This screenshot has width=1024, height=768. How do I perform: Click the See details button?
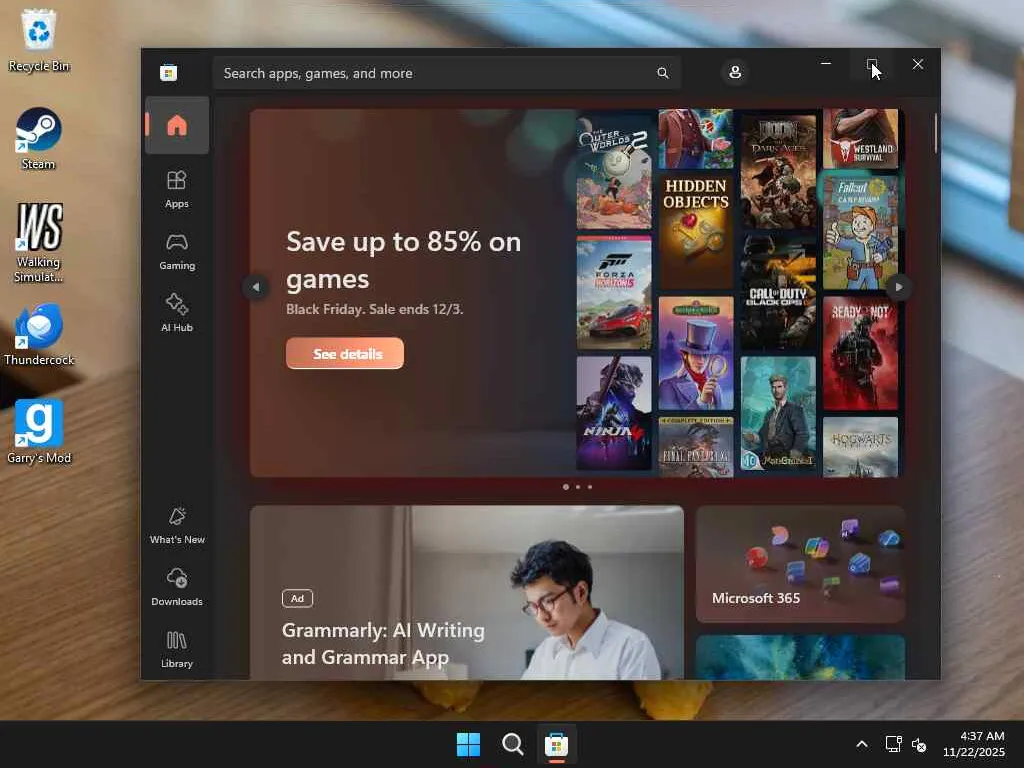345,353
